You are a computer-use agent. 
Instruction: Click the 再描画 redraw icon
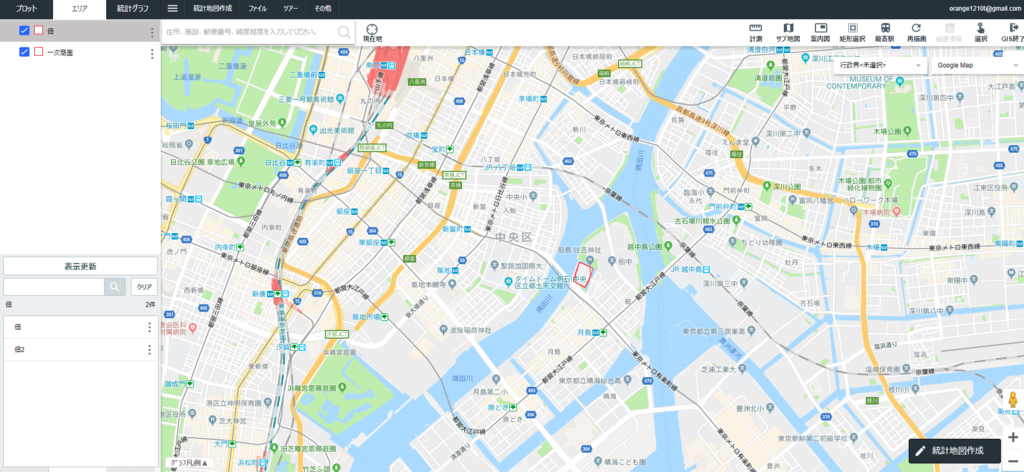[916, 32]
